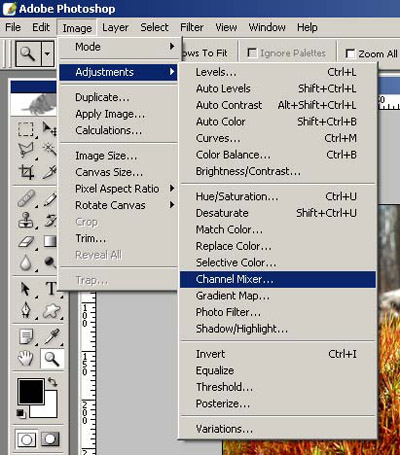This screenshot has height=455, width=400.
Task: Select the Type tool
Action: click(x=50, y=289)
